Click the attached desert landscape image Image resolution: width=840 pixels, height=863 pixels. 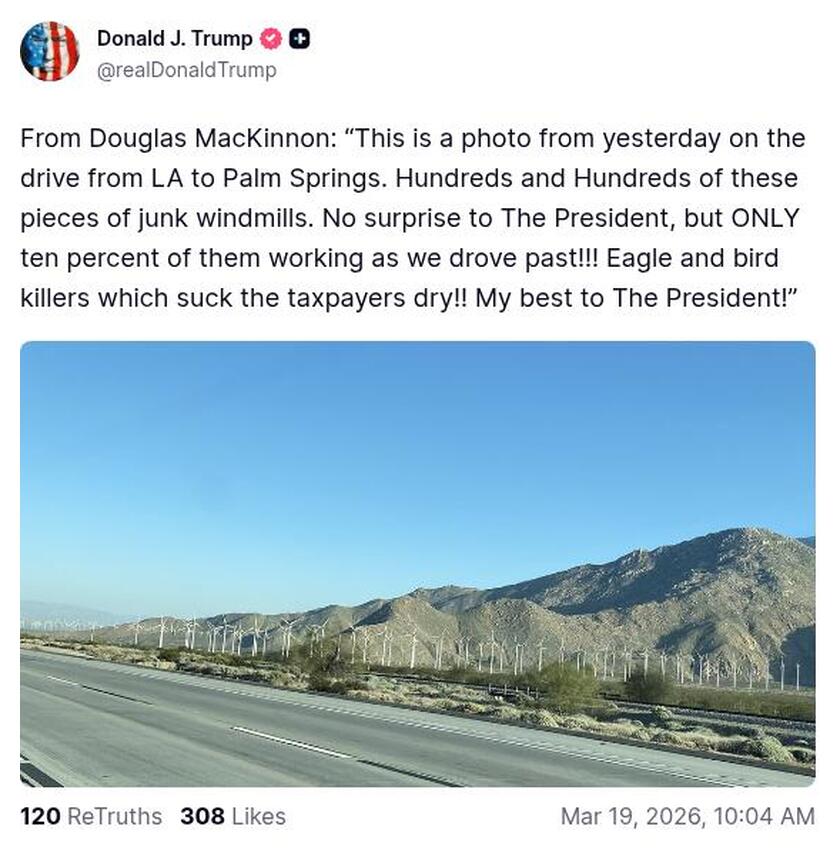click(x=420, y=565)
